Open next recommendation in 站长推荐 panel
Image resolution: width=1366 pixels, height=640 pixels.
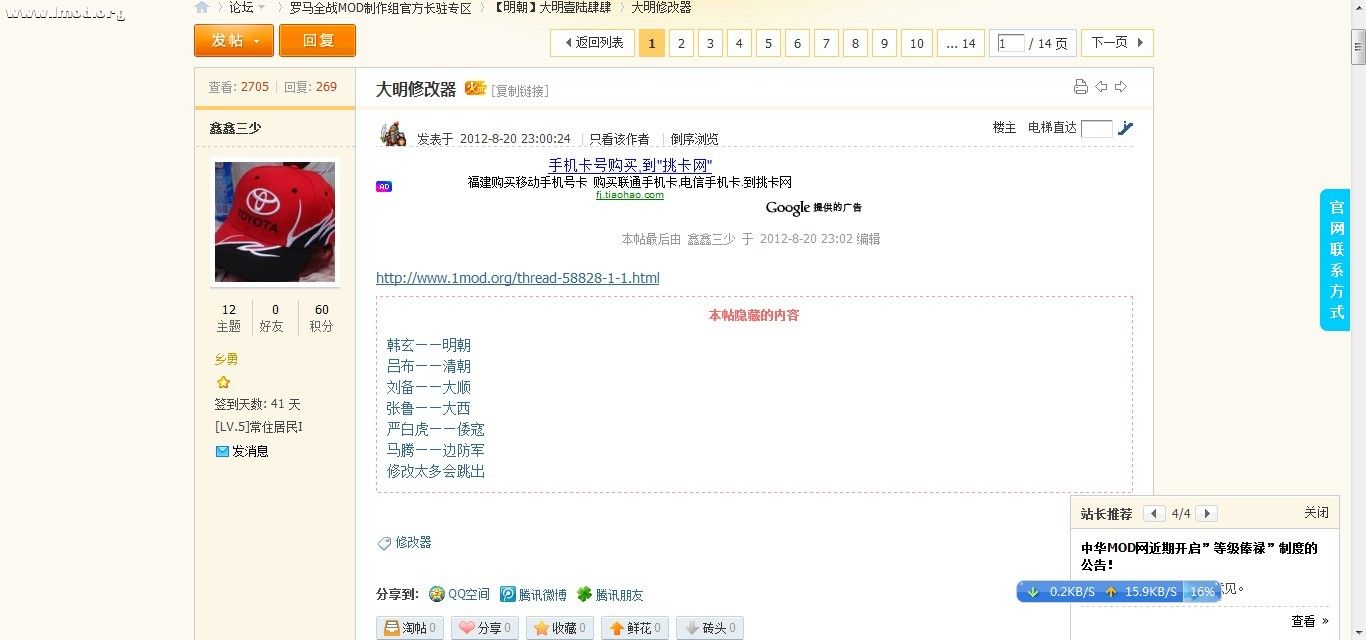tap(1207, 512)
